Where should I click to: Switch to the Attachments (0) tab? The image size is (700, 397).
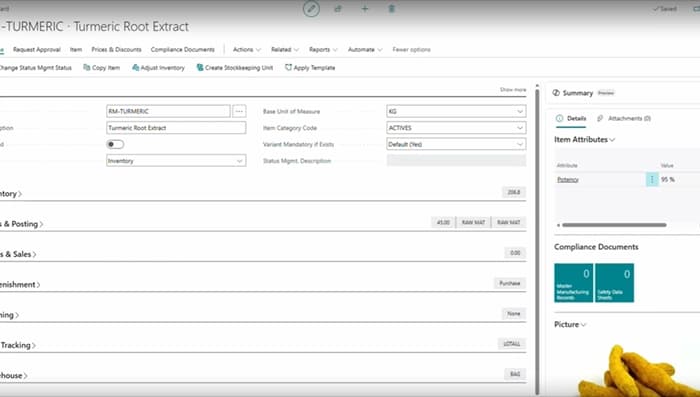point(624,118)
